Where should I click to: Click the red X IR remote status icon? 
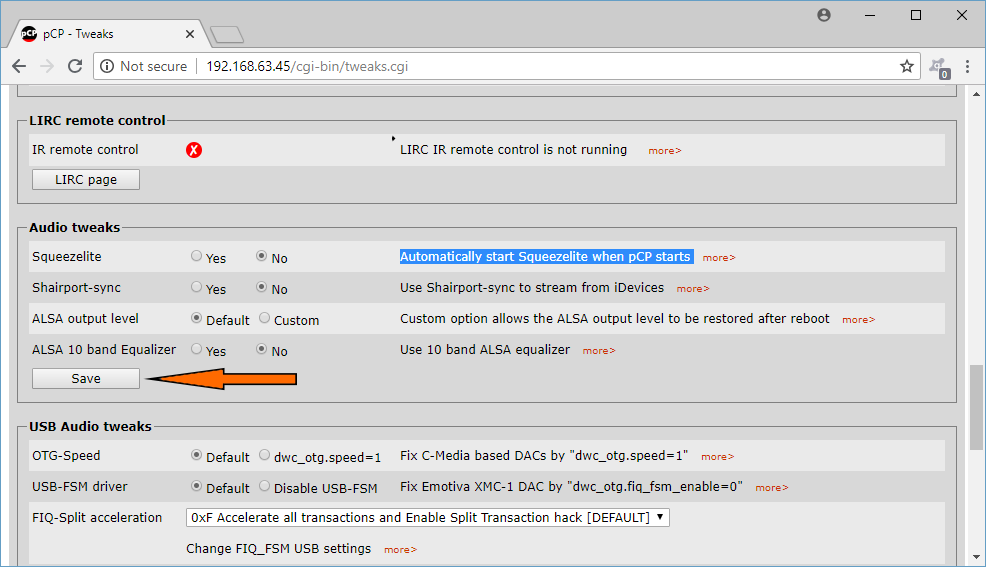[x=194, y=150]
